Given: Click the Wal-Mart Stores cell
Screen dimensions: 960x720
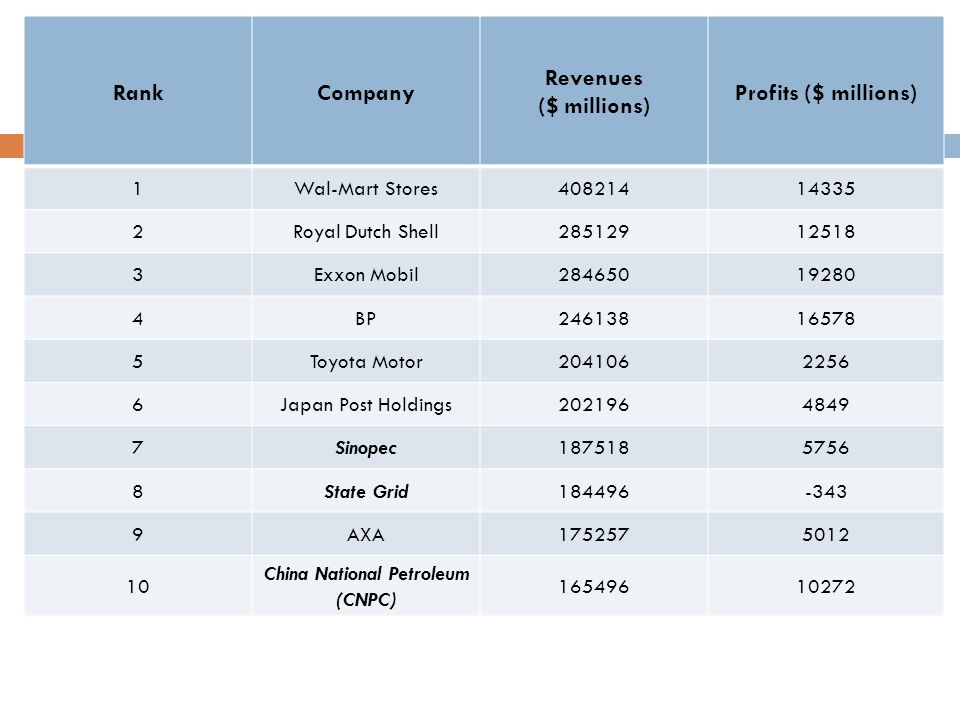Looking at the screenshot, I should pyautogui.click(x=366, y=189).
